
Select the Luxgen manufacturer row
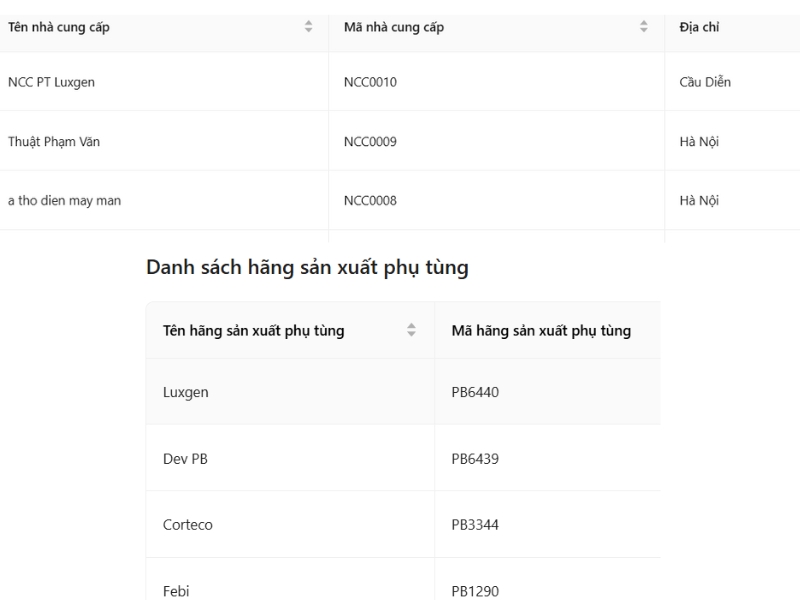[x=186, y=392]
